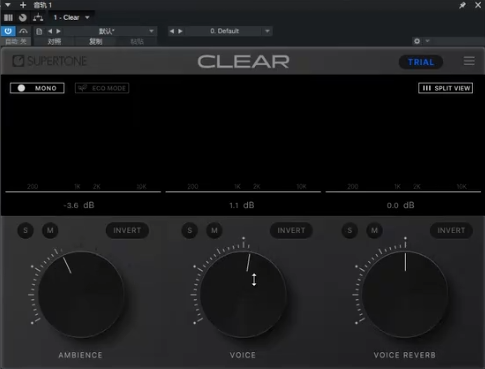Mute the Ambience channel
The image size is (485, 369).
pos(50,230)
